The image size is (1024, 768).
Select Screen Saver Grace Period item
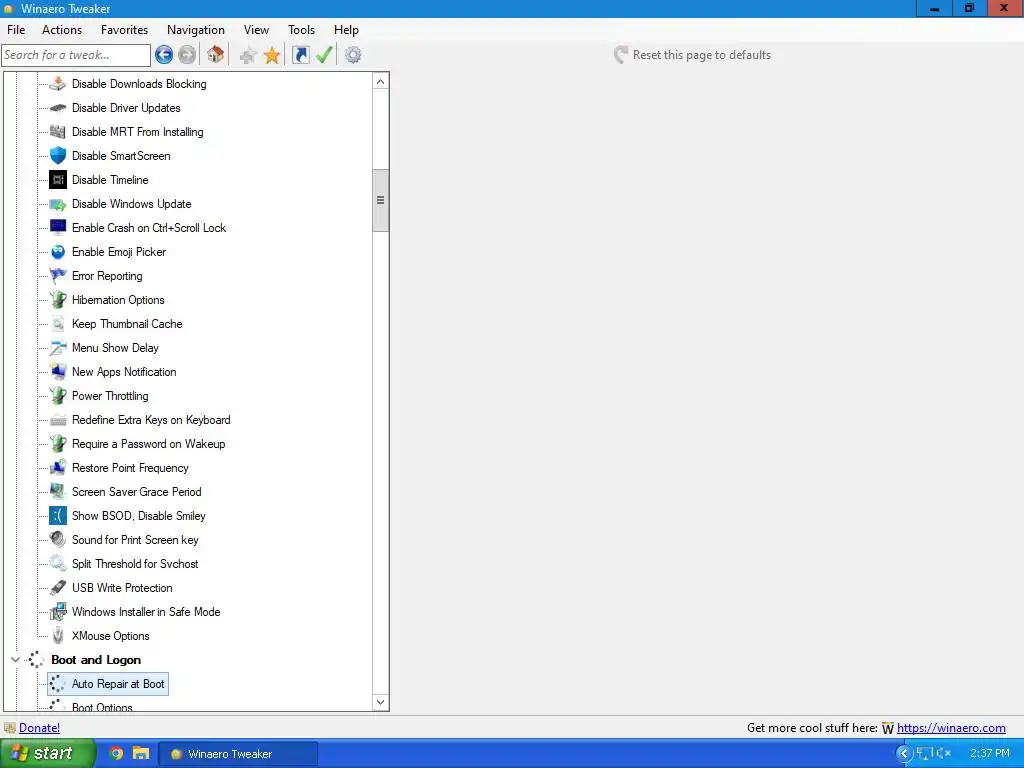pos(137,492)
